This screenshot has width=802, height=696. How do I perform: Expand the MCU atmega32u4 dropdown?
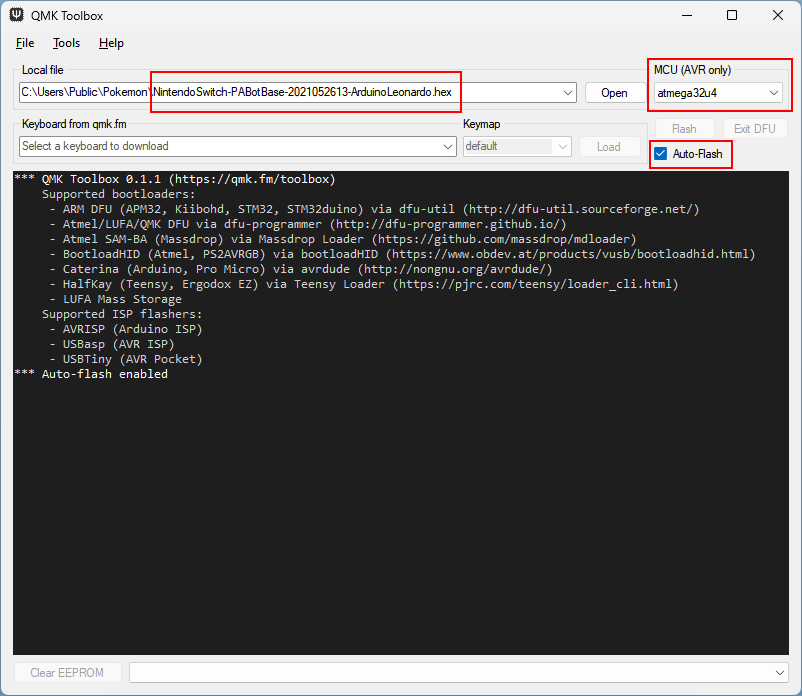(x=773, y=93)
